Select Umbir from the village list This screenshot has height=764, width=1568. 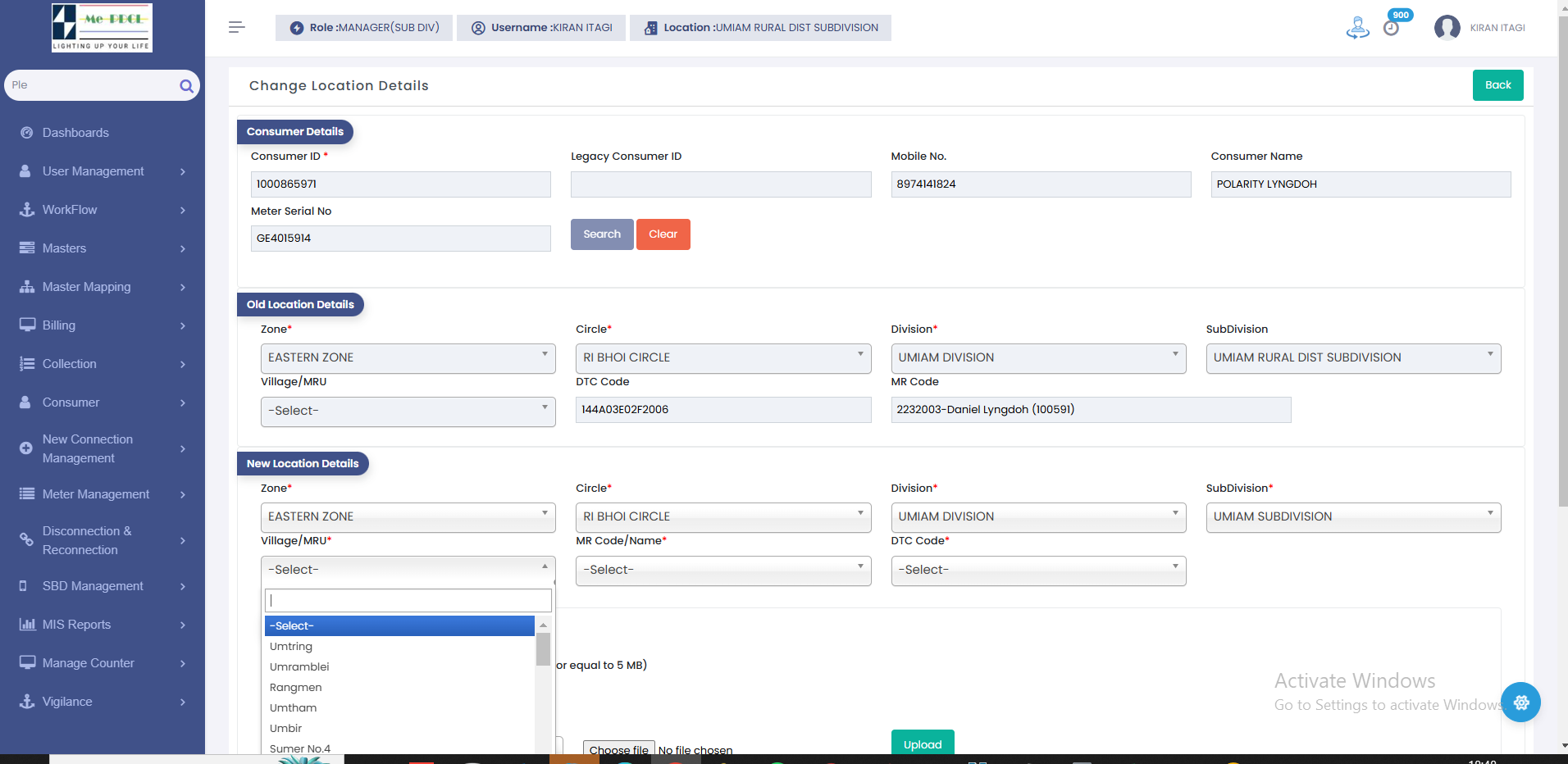[399, 729]
